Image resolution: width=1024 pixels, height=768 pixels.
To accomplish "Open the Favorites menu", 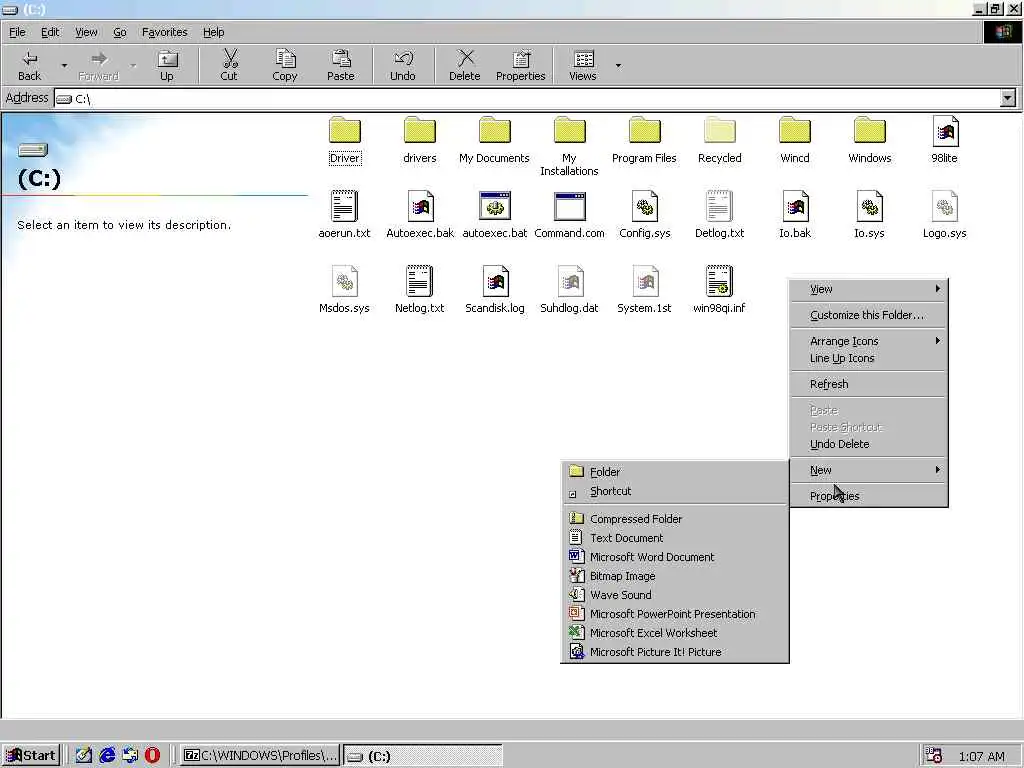I will [x=165, y=32].
